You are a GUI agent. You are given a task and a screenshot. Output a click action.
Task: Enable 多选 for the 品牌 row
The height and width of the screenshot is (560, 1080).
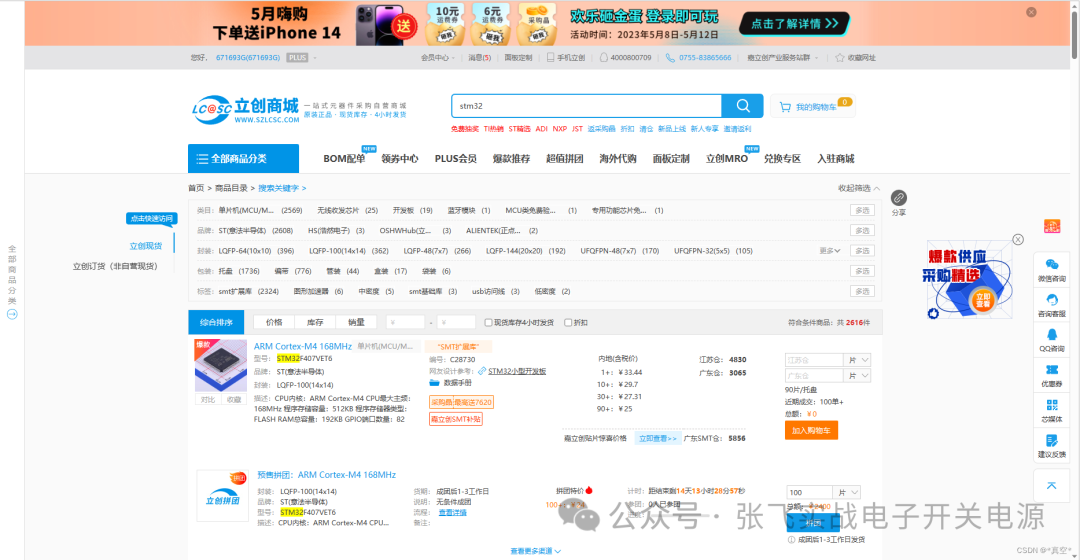(x=862, y=230)
